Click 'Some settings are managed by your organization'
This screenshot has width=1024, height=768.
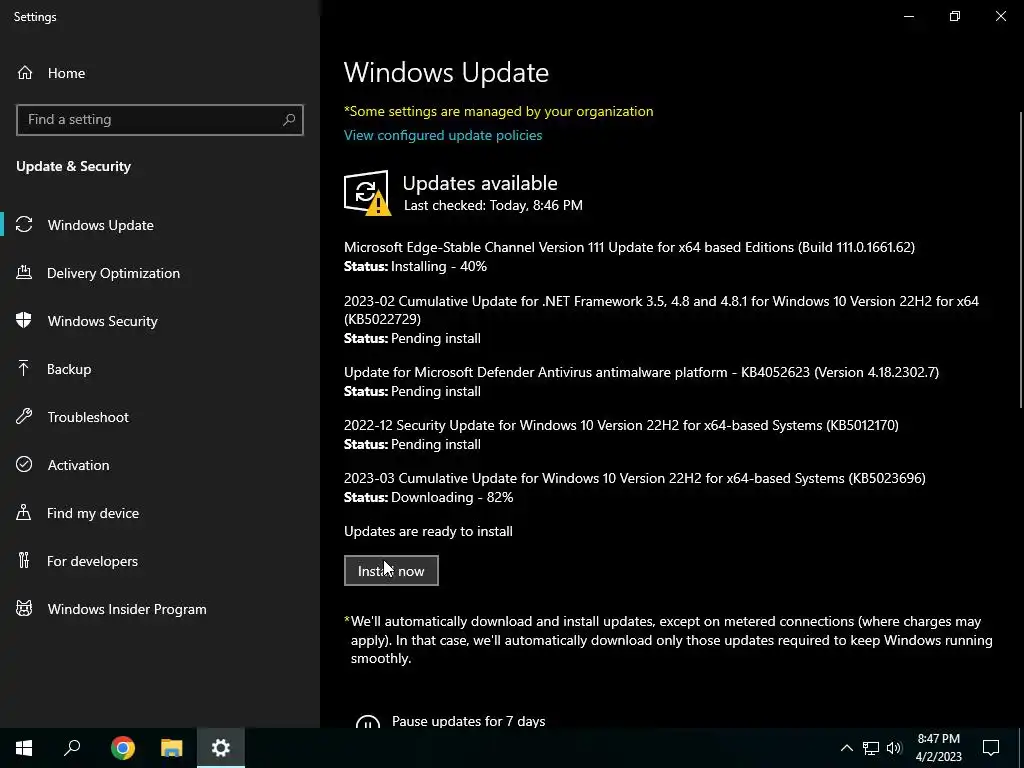click(498, 111)
